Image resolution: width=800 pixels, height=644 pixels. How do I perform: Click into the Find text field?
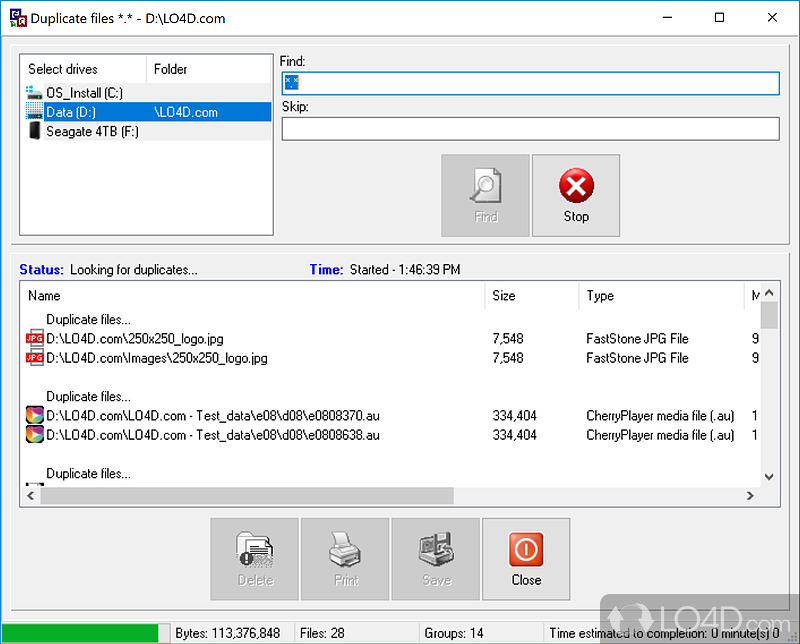530,83
